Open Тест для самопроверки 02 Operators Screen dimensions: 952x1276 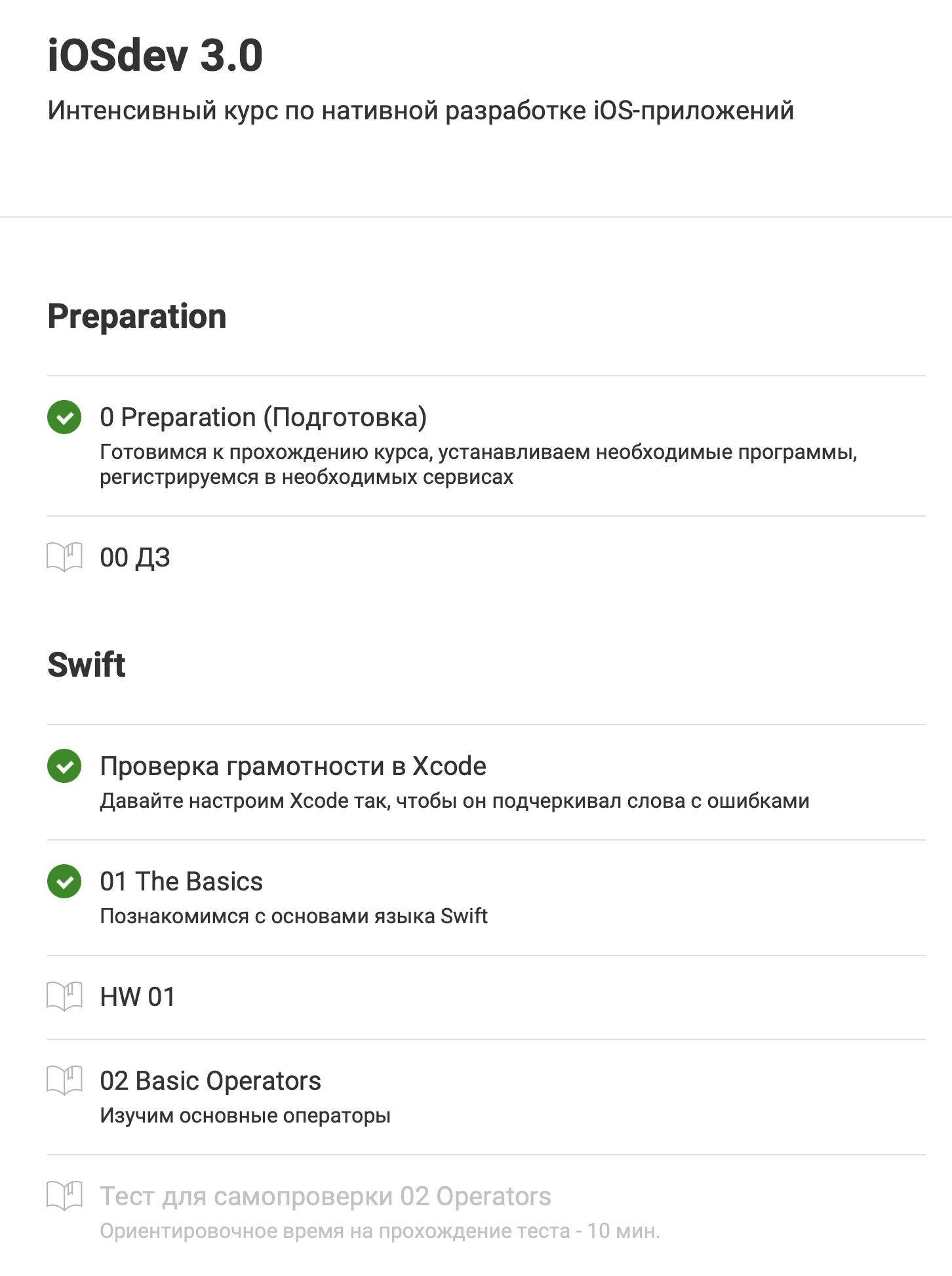click(x=325, y=1197)
